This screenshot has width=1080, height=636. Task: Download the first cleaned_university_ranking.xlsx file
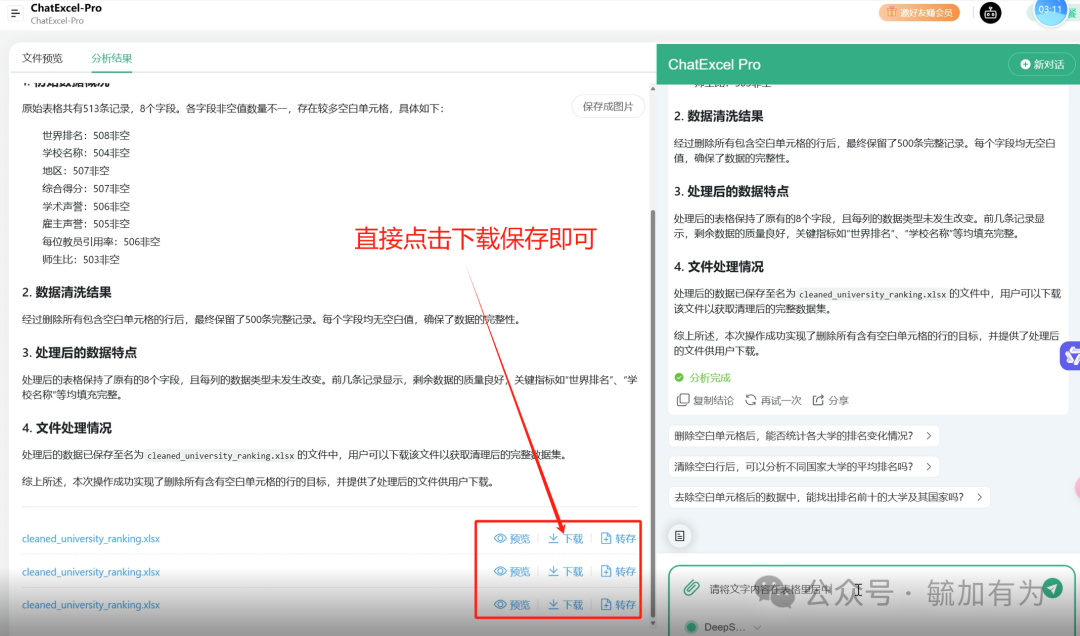click(565, 538)
